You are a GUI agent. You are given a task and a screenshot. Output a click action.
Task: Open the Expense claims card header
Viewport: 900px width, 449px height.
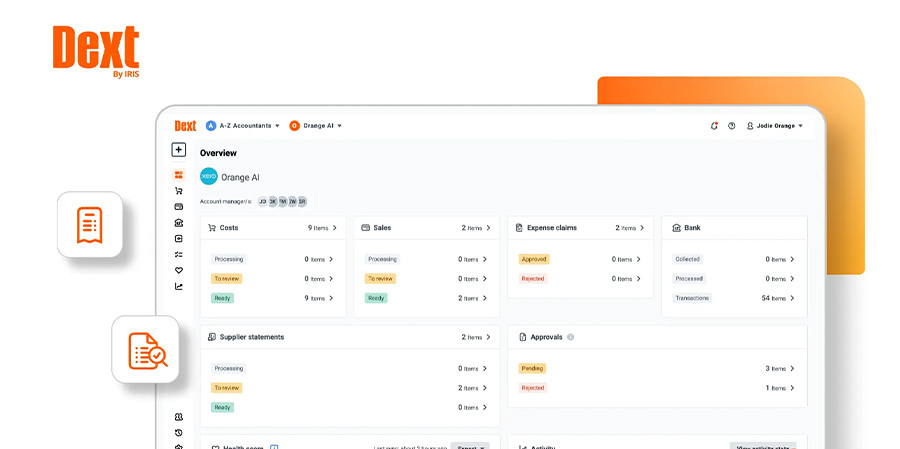[x=580, y=228]
